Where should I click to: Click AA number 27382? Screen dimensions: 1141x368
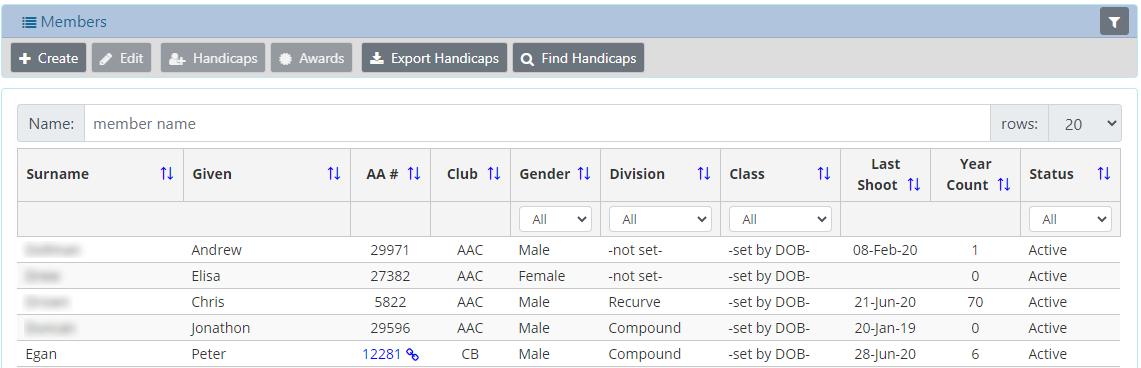point(390,276)
